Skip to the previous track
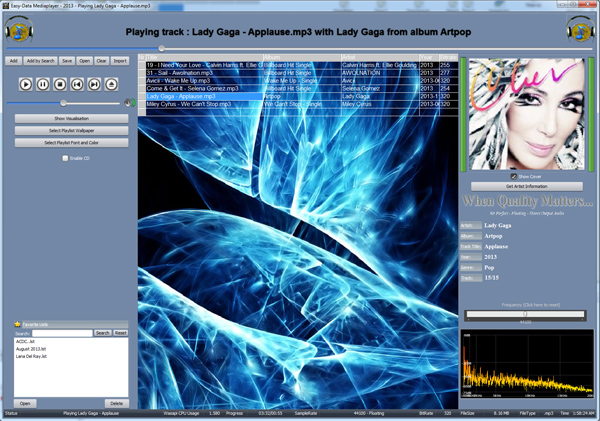The height and width of the screenshot is (421, 600). pyautogui.click(x=77, y=84)
